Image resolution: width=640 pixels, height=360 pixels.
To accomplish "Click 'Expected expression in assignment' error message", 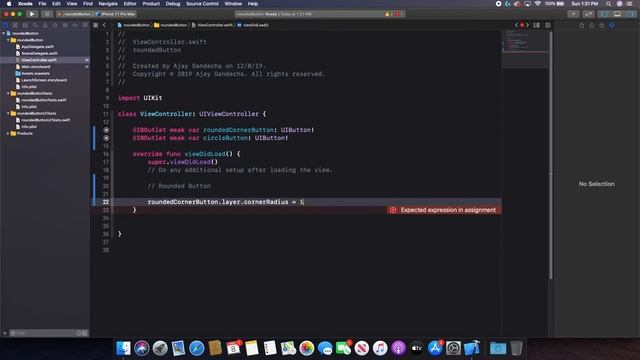I will (448, 210).
